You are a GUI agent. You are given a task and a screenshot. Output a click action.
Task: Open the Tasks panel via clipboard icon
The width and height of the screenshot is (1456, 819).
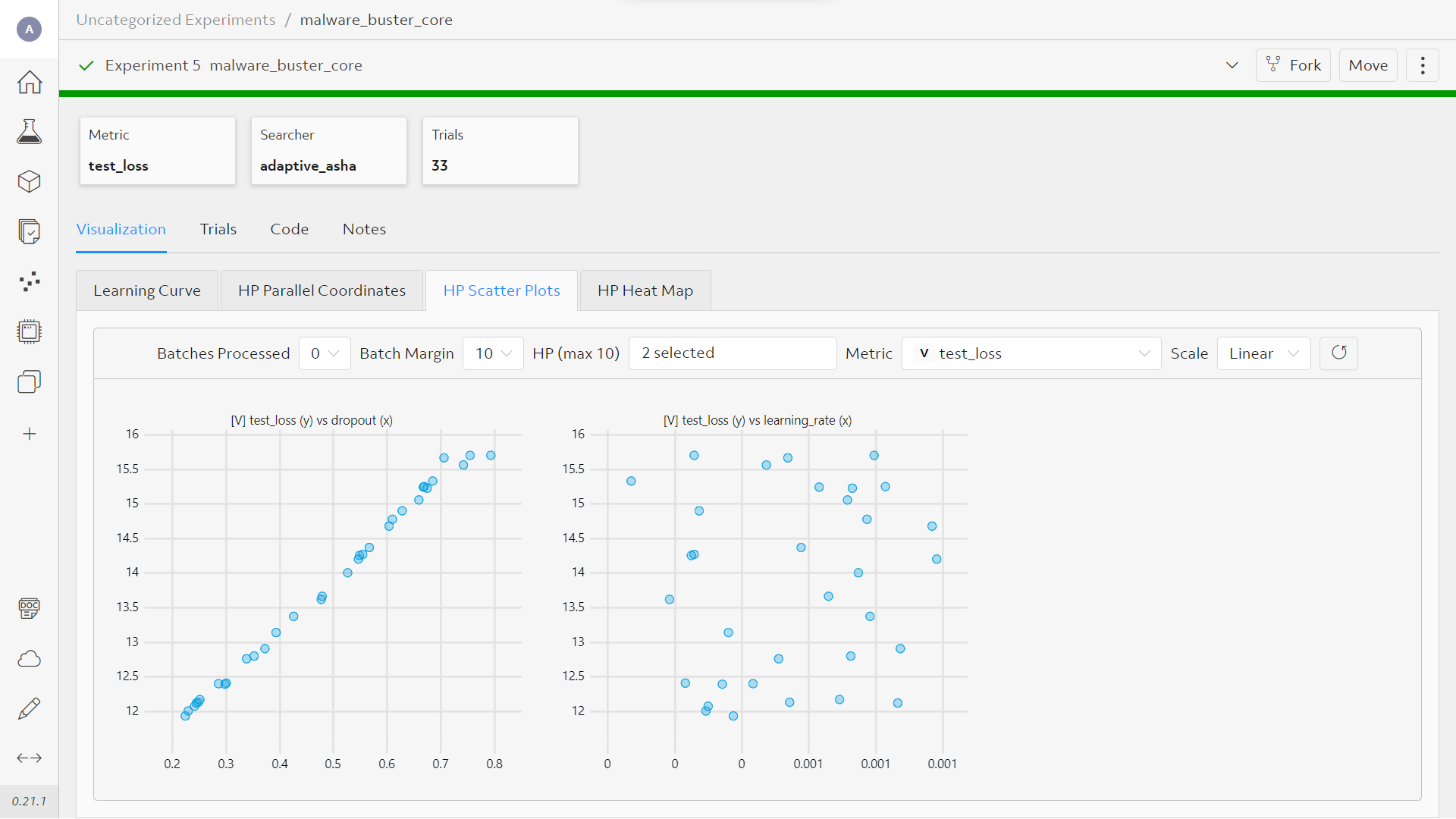click(29, 231)
